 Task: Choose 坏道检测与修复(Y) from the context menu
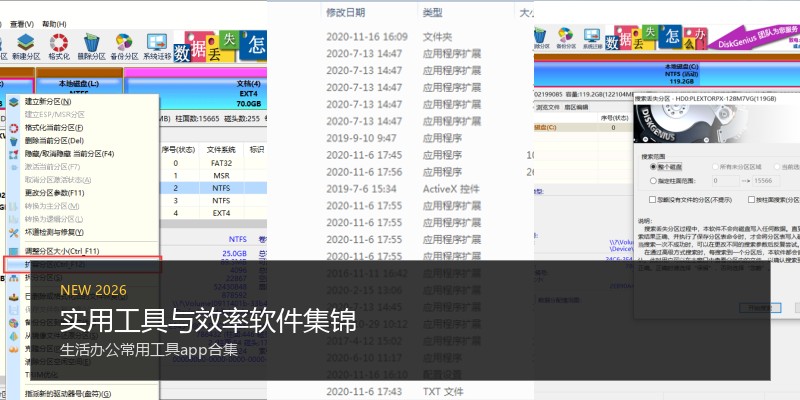point(54,233)
